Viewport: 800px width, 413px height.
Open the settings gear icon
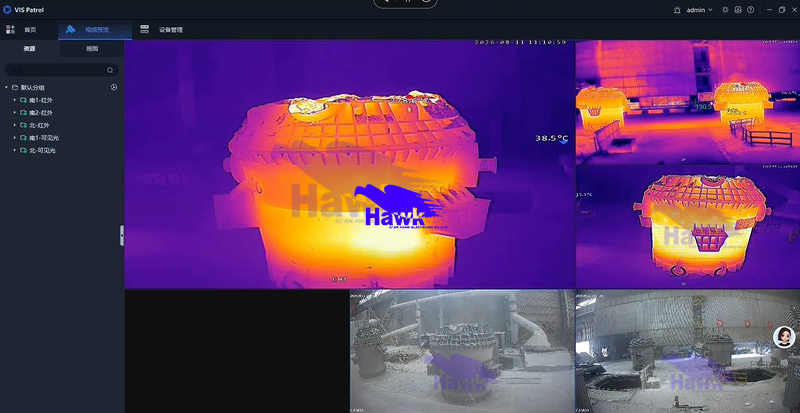click(726, 10)
